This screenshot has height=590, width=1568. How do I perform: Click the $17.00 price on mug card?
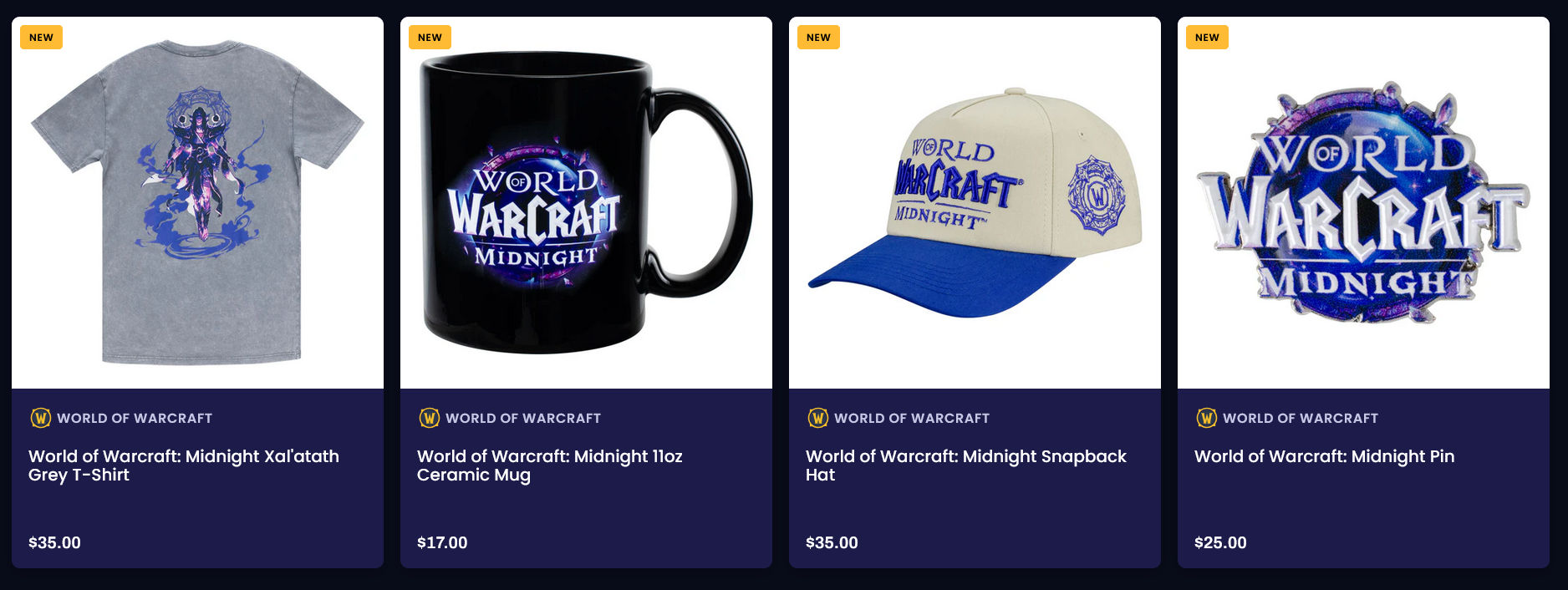(442, 542)
